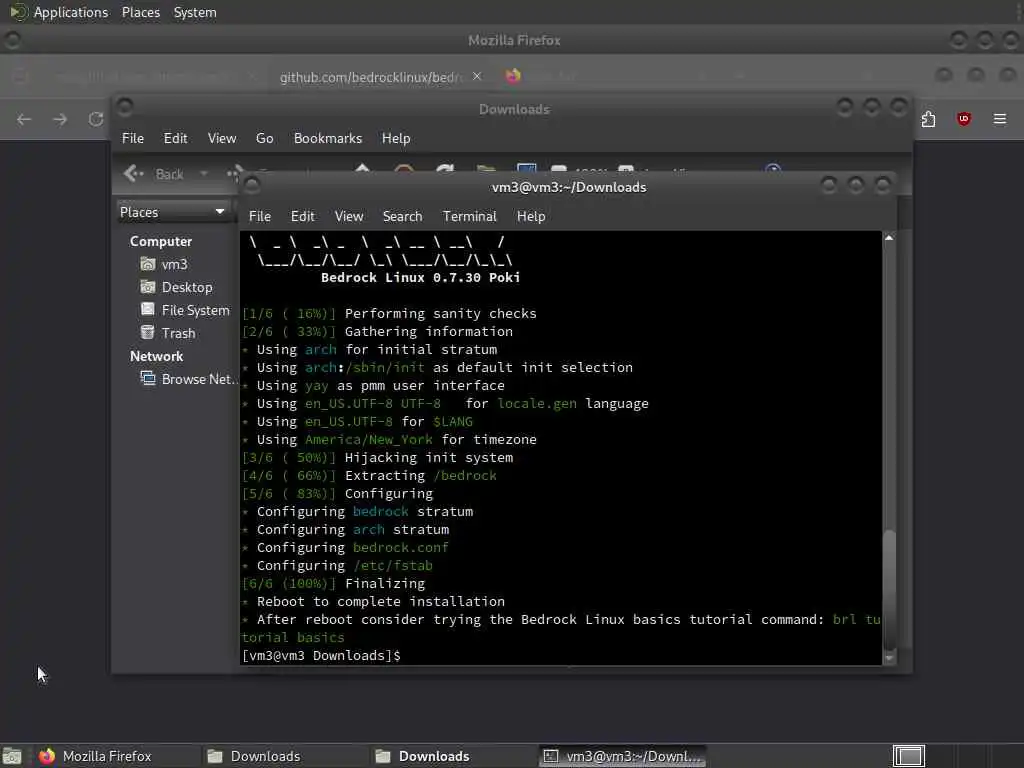
Task: Open the terminal Edit menu
Action: [x=302, y=216]
